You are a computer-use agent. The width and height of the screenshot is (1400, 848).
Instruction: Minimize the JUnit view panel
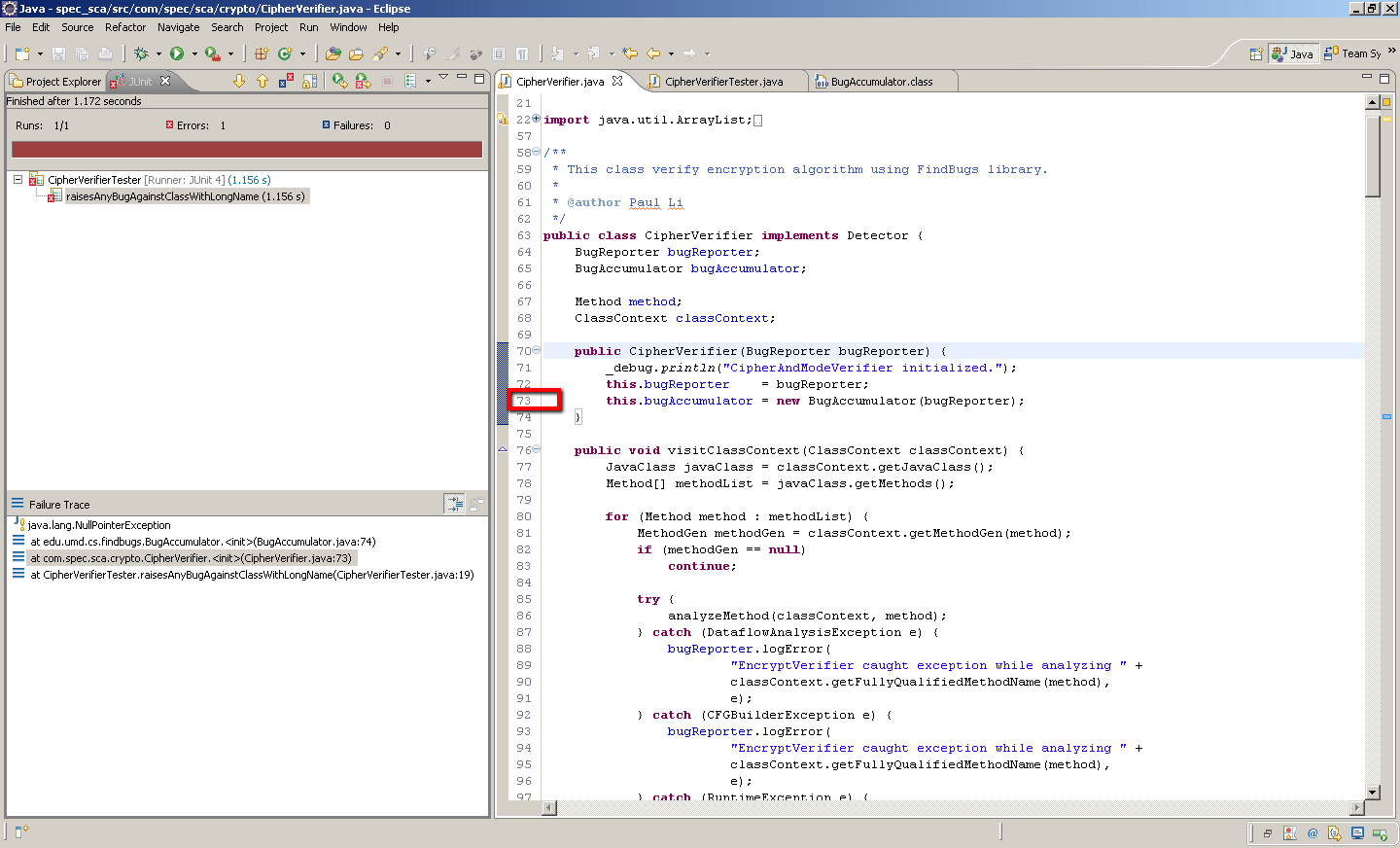coord(462,77)
